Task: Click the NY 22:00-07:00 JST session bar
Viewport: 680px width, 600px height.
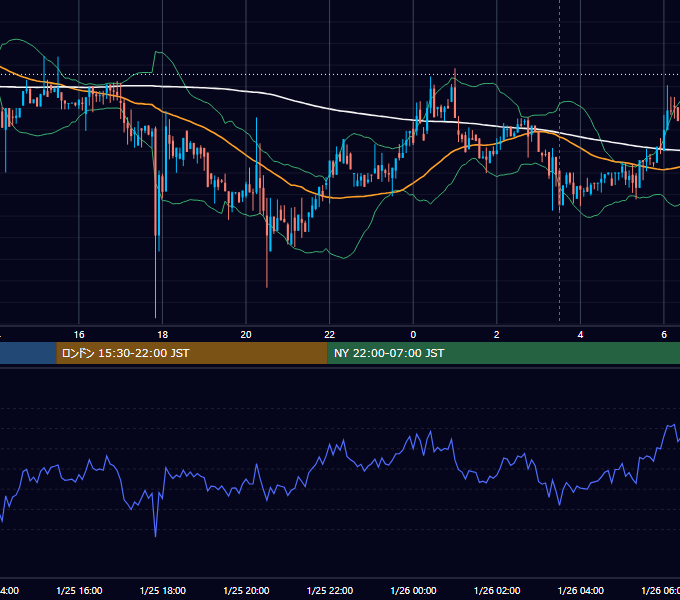Action: coord(503,353)
